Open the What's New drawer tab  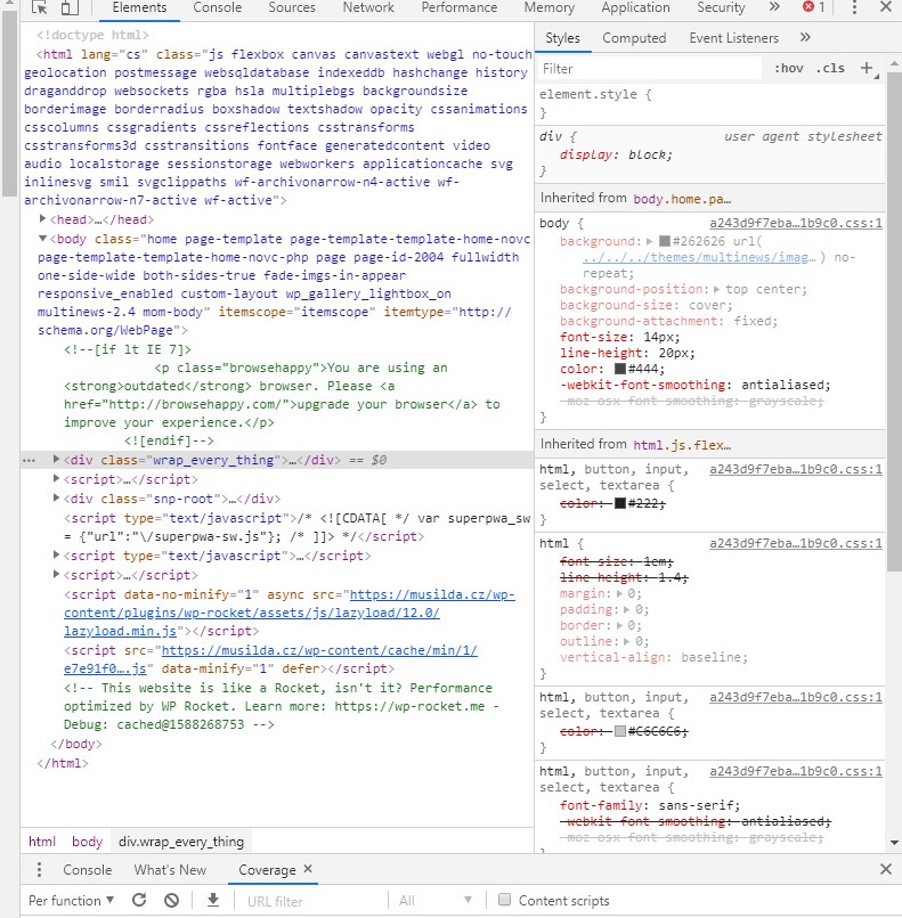170,870
